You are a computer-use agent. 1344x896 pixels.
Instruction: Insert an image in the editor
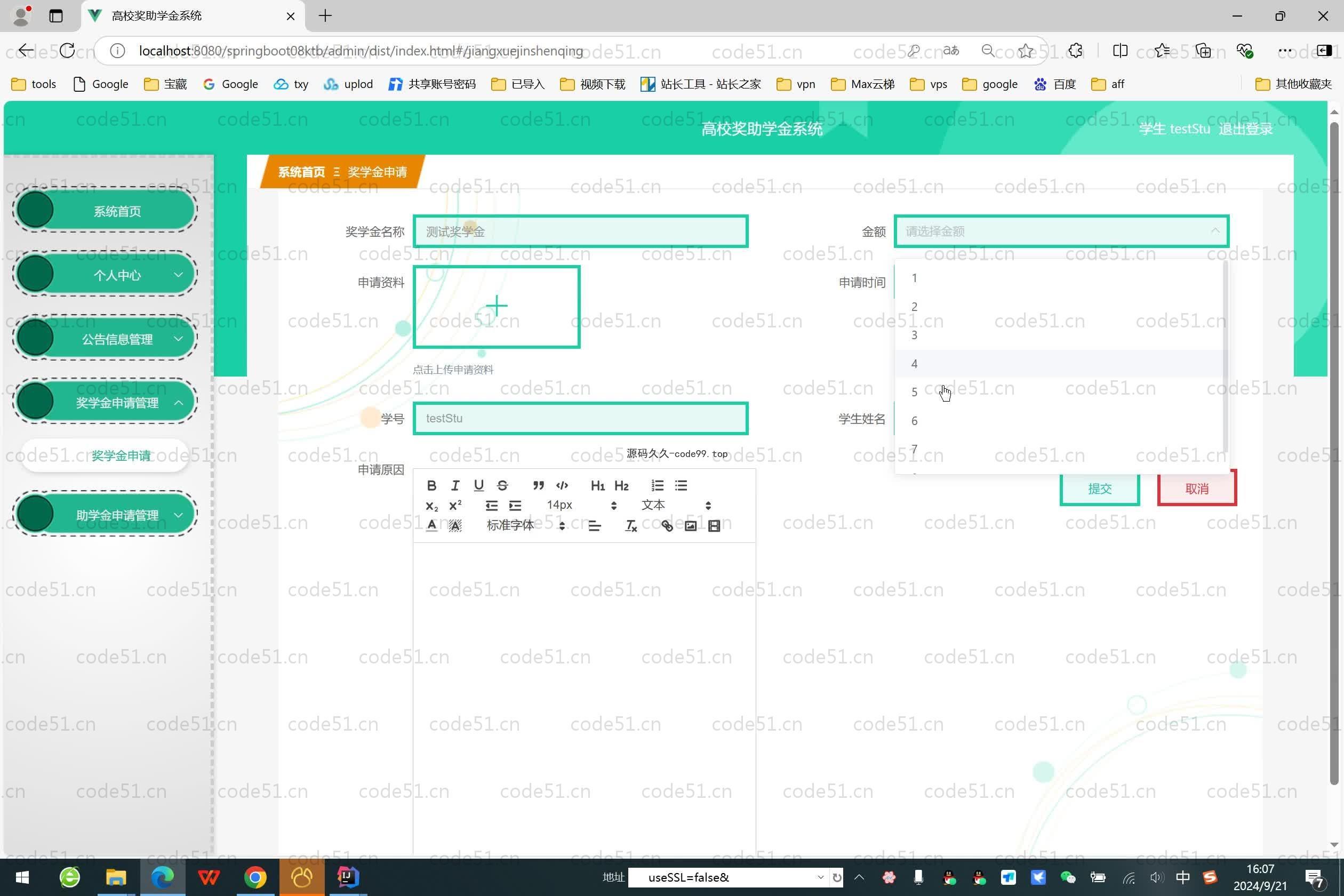coord(690,526)
